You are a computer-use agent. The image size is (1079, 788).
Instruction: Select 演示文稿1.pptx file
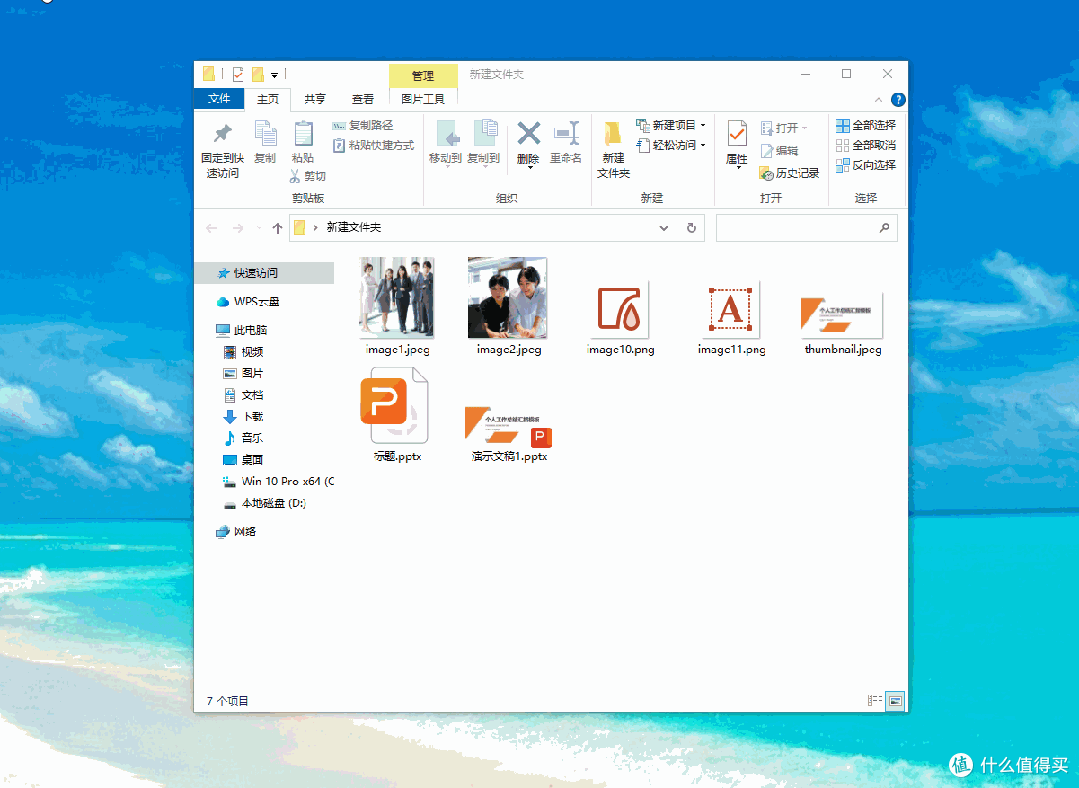click(x=509, y=434)
